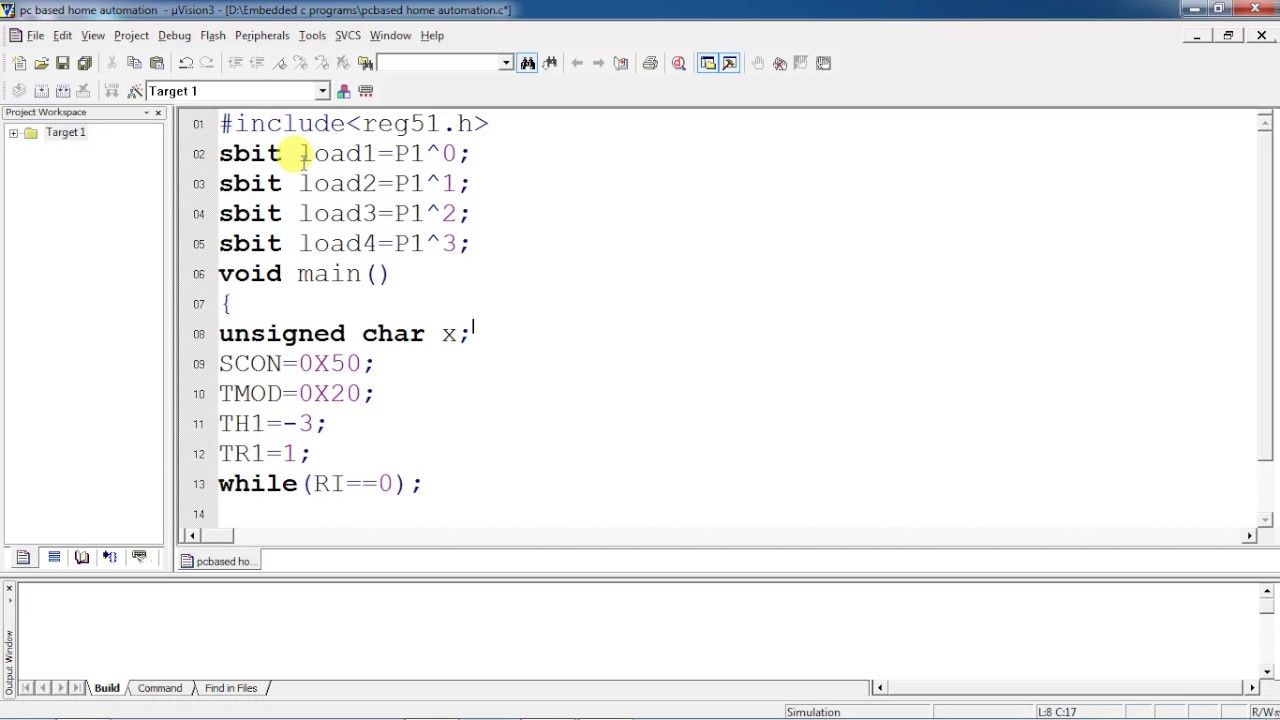
Task: Cut selection with the scissors icon
Action: point(111,63)
